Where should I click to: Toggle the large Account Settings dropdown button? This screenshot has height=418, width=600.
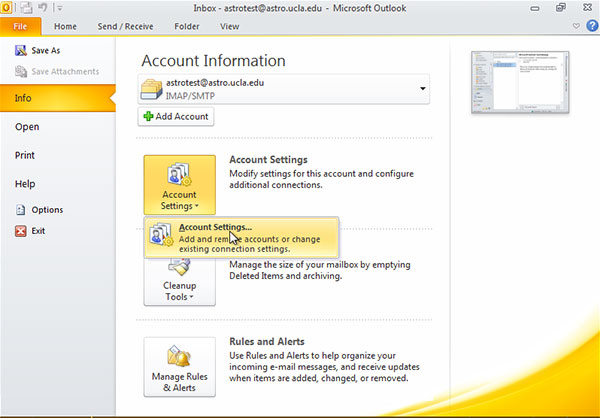[179, 185]
